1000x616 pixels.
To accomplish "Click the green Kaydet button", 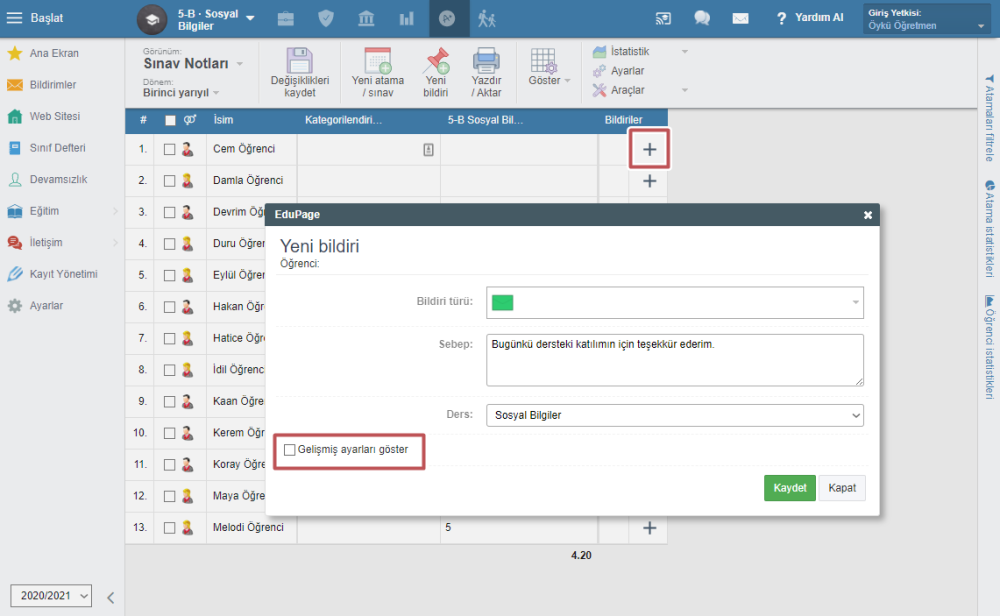I will pos(790,488).
